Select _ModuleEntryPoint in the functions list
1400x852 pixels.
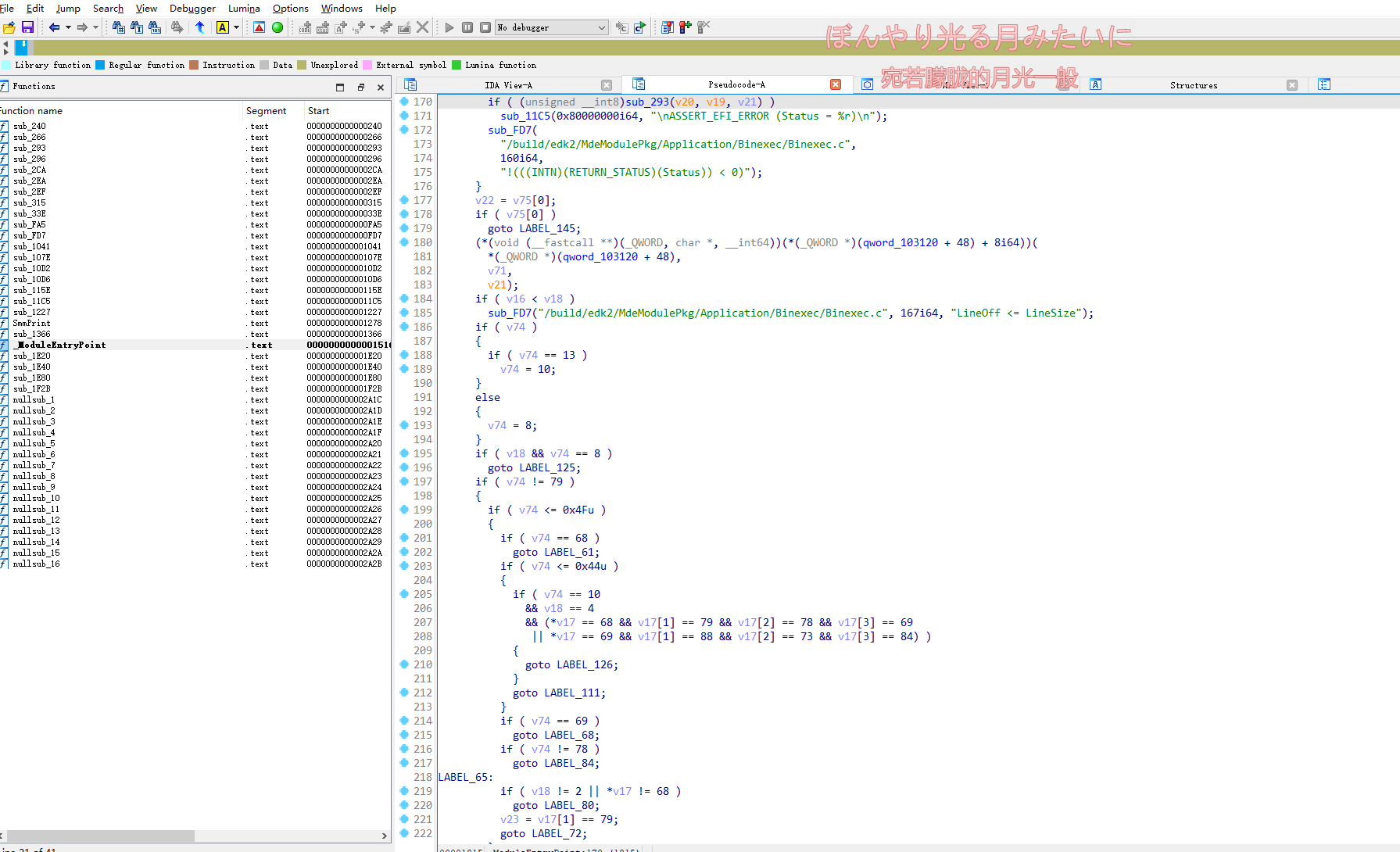pos(195,345)
